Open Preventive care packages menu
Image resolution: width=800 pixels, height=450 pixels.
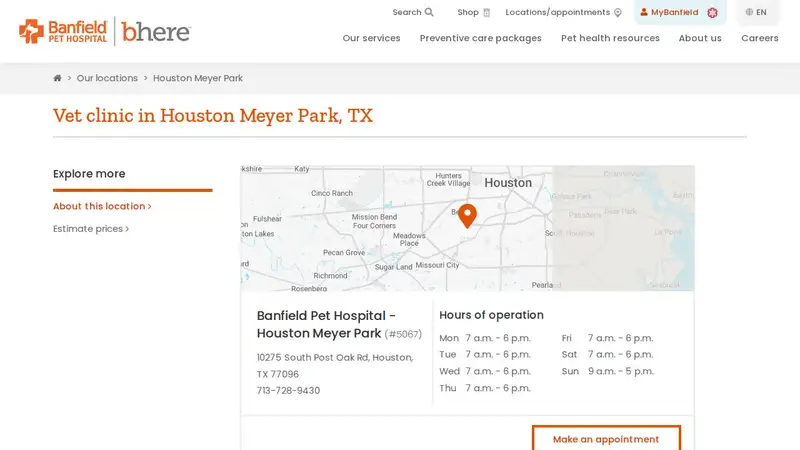481,38
